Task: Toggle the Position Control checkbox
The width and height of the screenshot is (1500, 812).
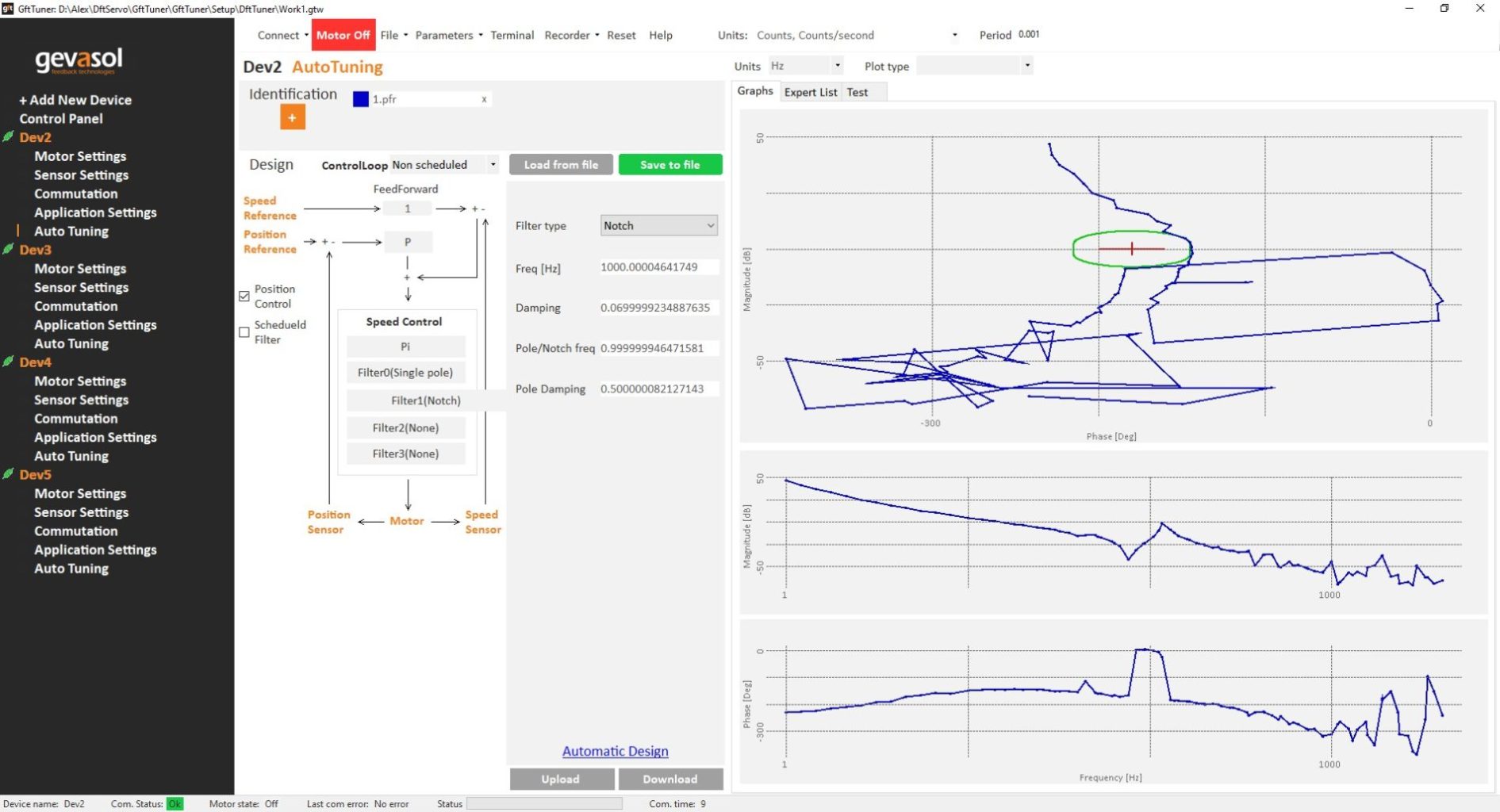Action: pos(244,297)
